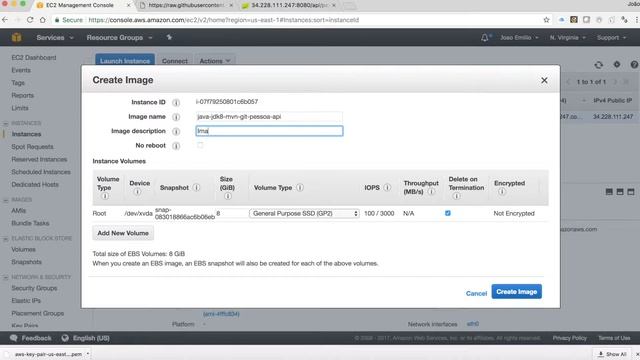Open the notifications bell icon
This screenshot has height=360, width=640.
point(484,38)
